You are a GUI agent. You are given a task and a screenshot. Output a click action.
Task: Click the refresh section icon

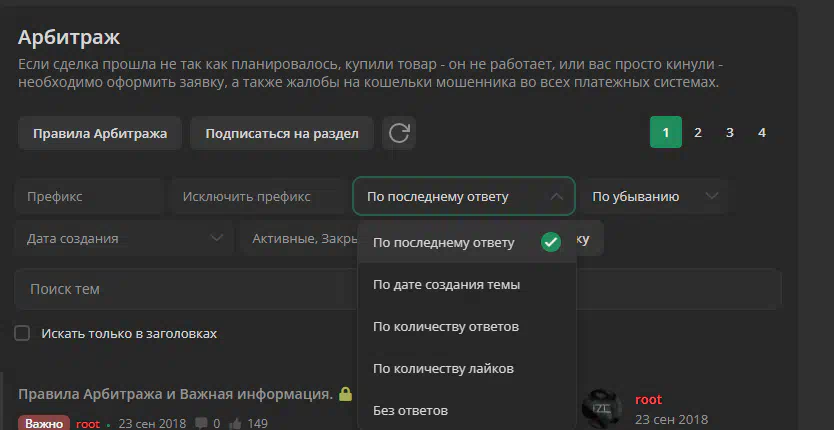(x=399, y=133)
